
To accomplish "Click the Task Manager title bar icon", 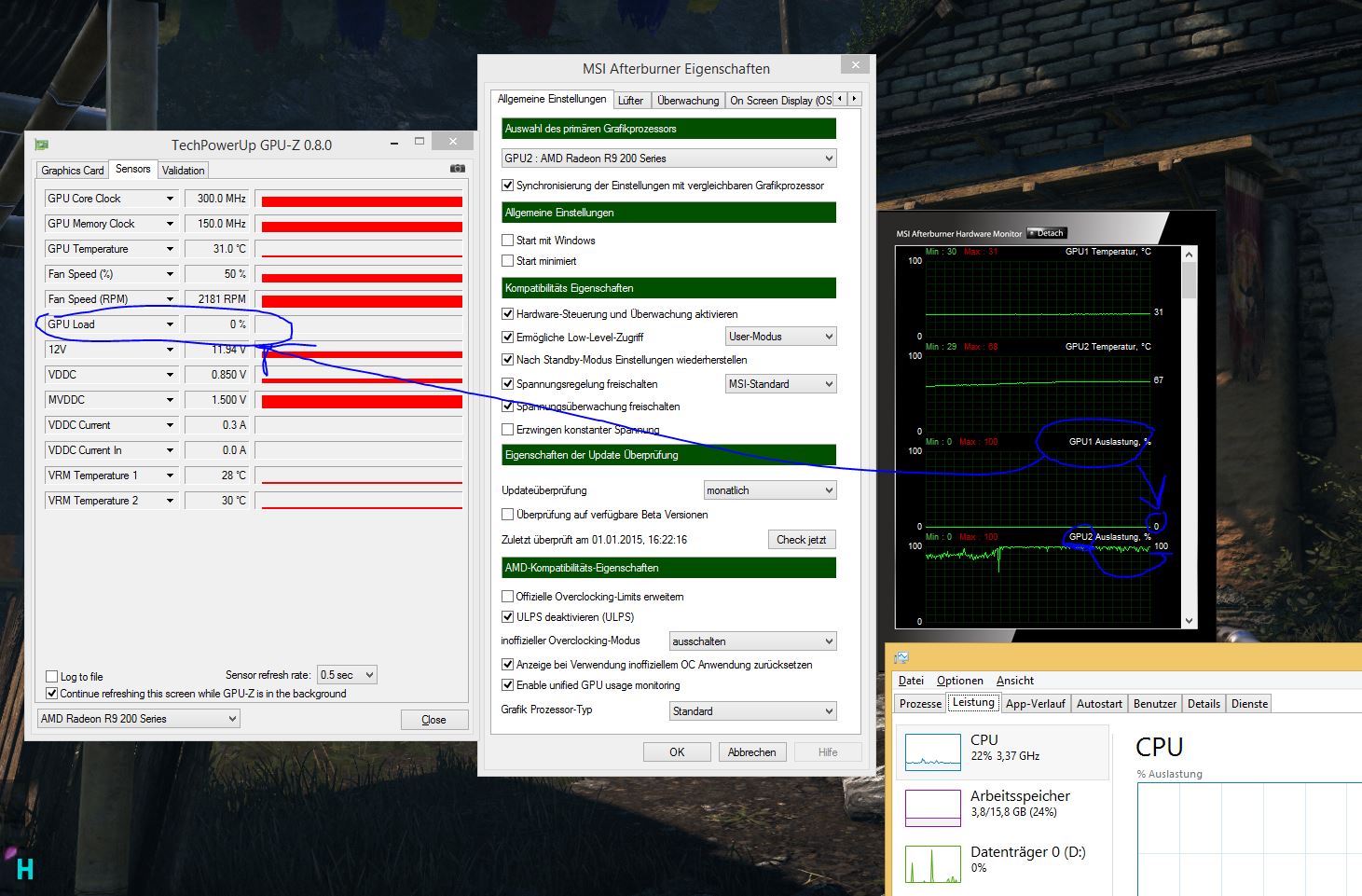I will [x=901, y=657].
